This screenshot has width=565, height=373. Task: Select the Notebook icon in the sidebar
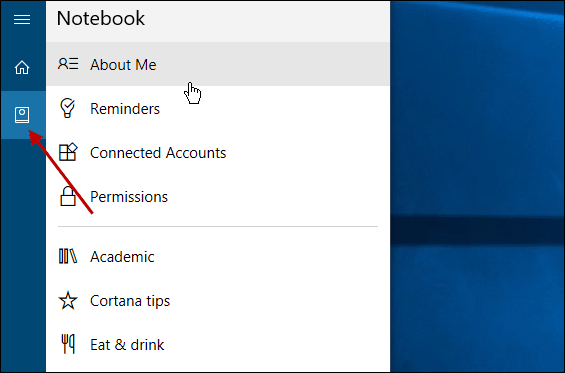click(22, 115)
